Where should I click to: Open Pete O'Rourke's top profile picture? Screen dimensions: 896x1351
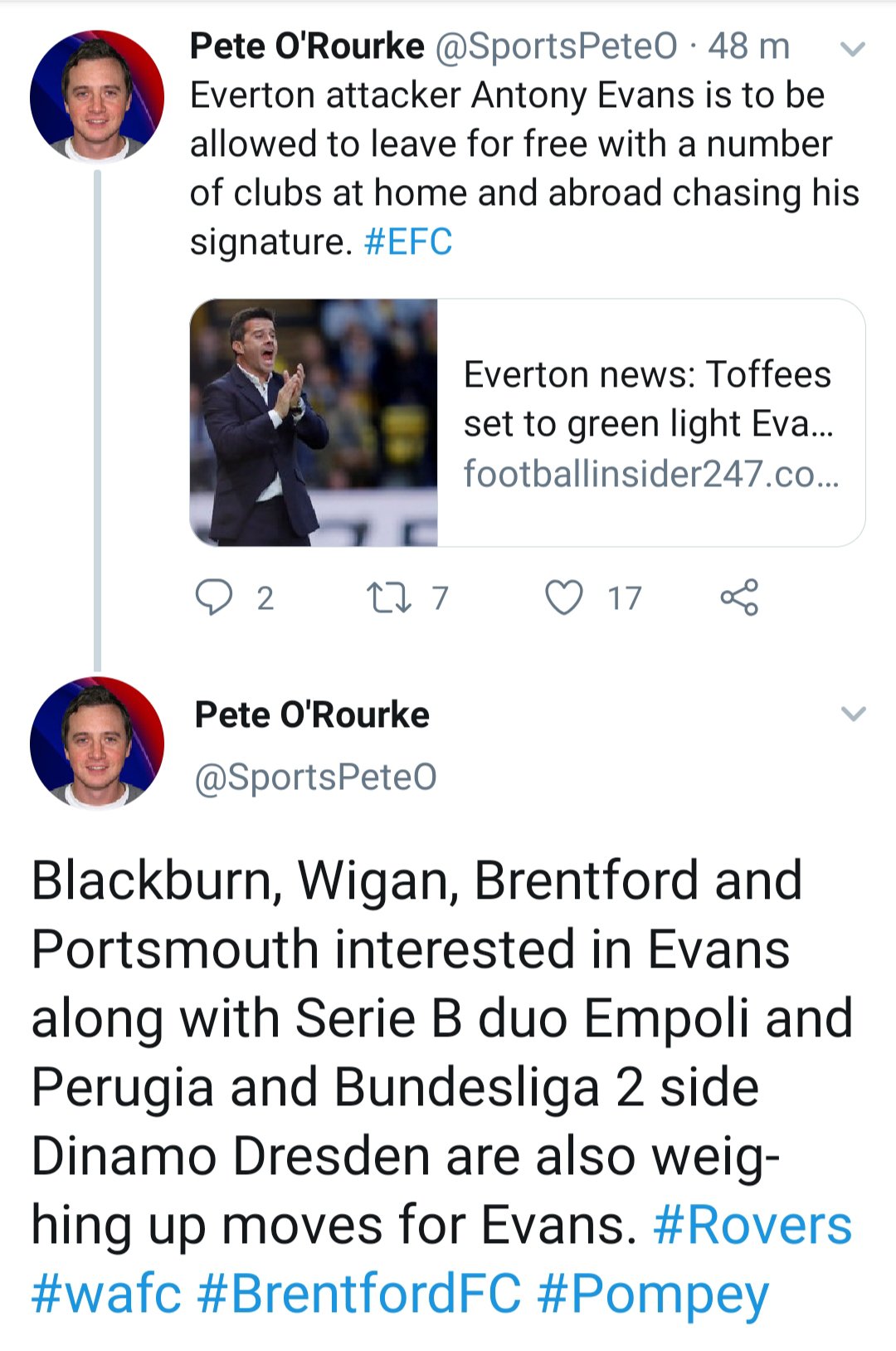coord(97,96)
